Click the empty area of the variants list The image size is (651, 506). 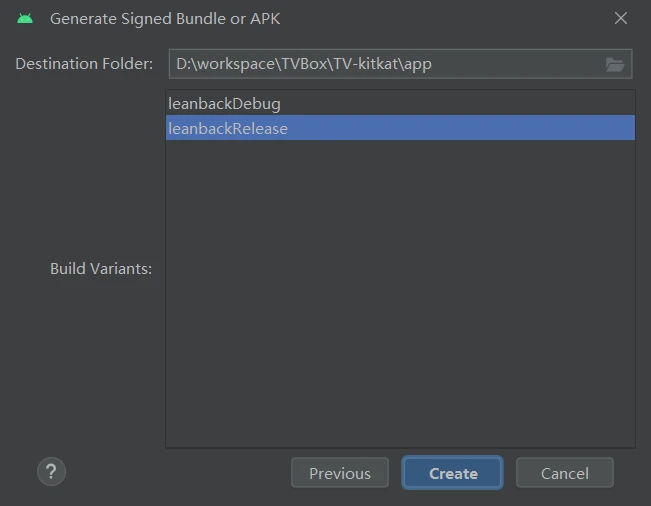point(400,300)
